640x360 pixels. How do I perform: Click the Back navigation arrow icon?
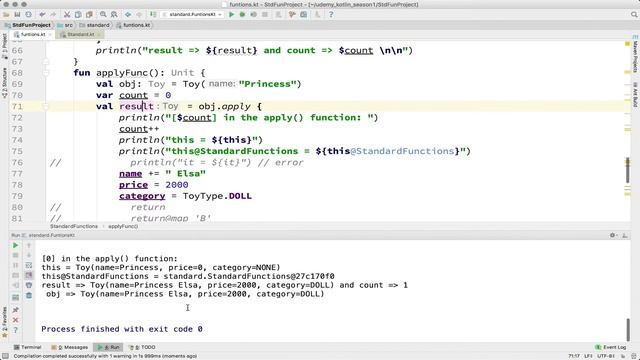(128, 15)
